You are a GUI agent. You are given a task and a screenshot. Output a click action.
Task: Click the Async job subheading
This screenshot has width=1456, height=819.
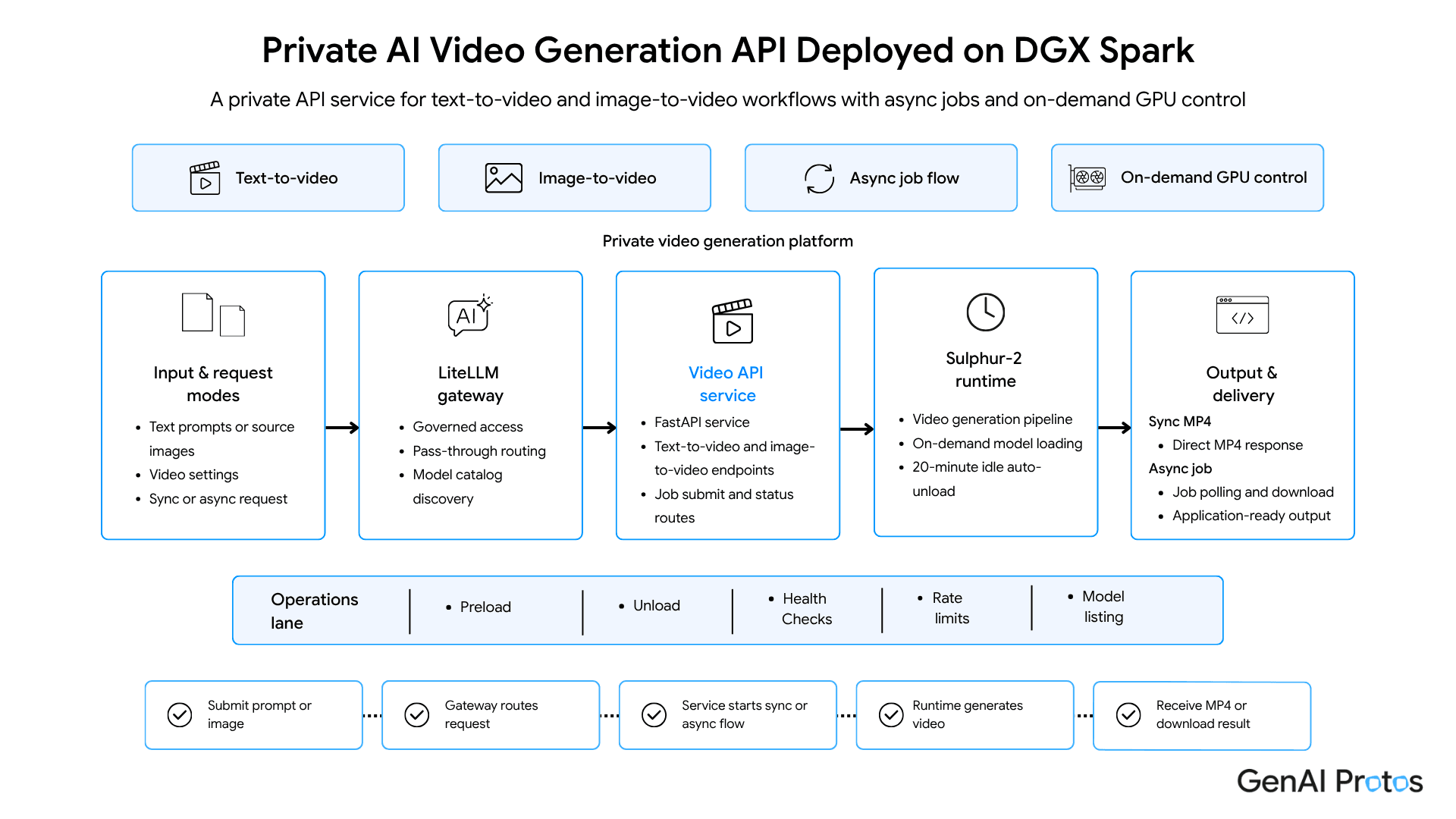(1180, 468)
